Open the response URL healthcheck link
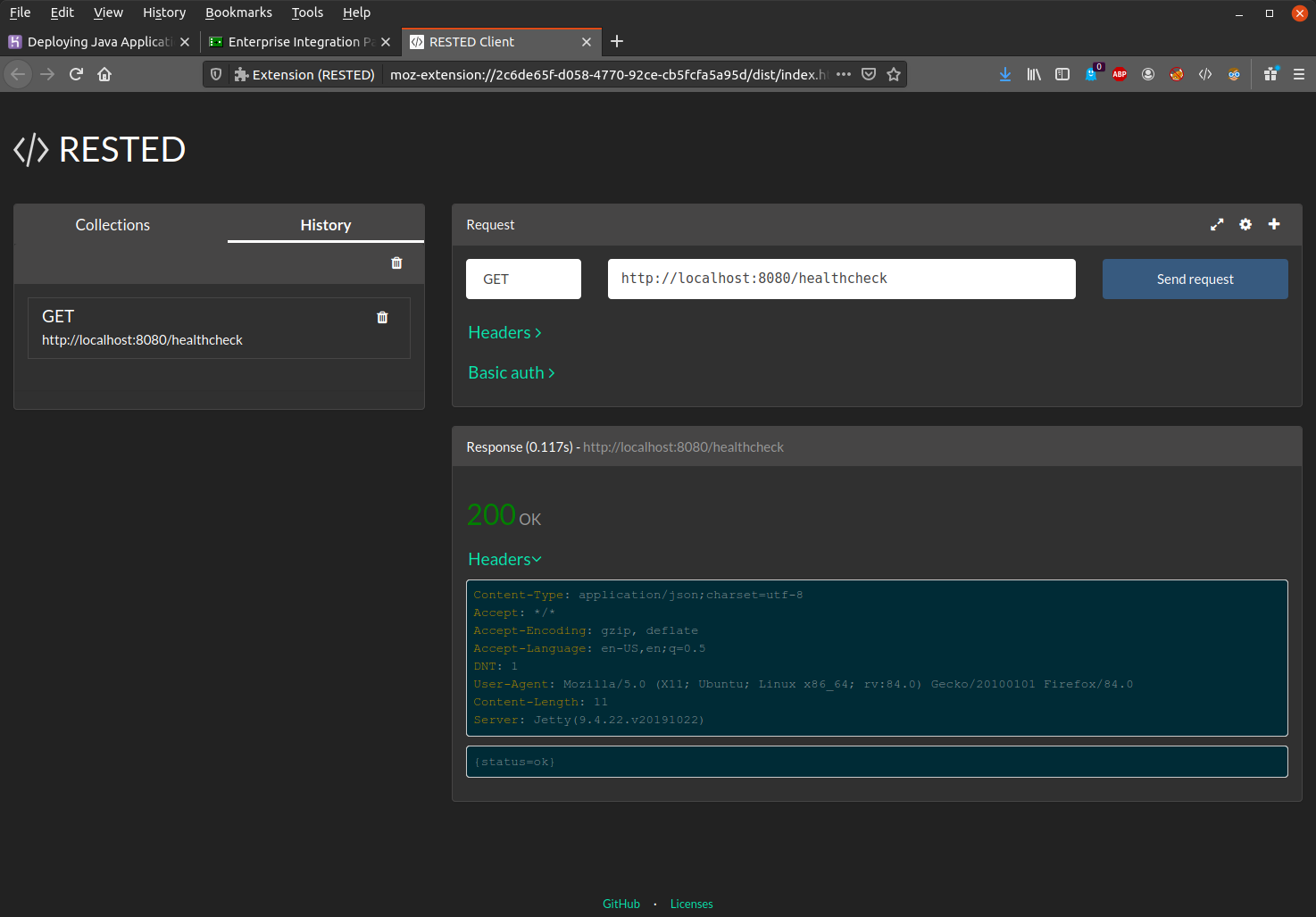Image resolution: width=1316 pixels, height=917 pixels. (683, 446)
